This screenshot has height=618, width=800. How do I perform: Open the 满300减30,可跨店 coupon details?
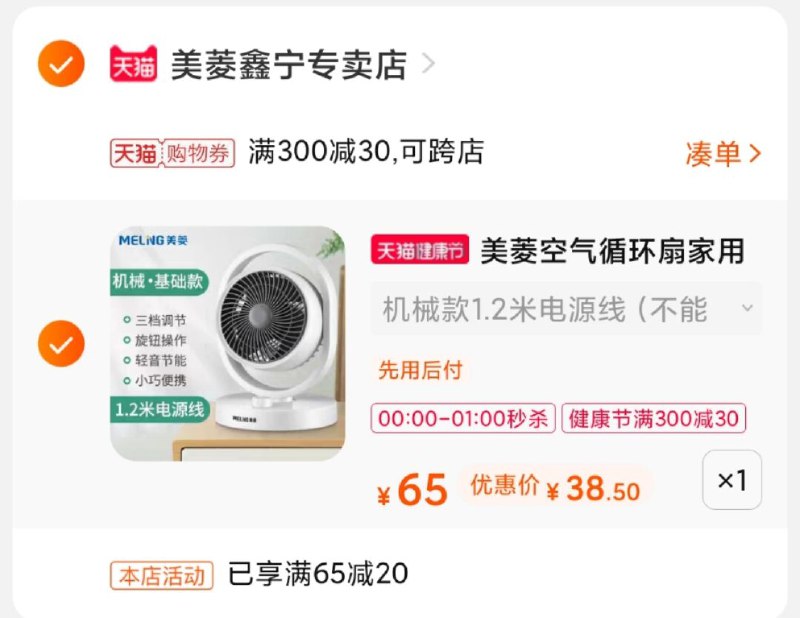click(x=366, y=152)
